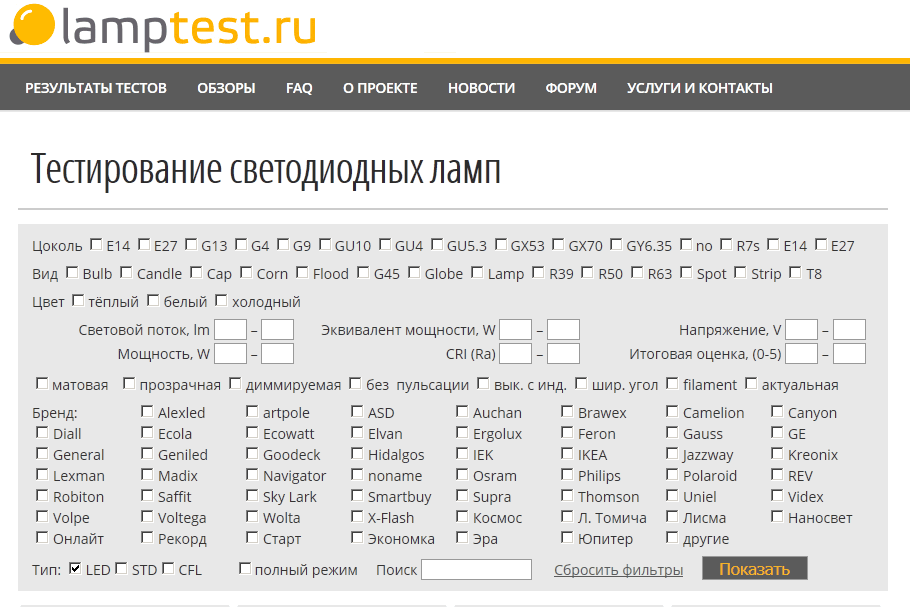Select the Alexled brand checkbox
Viewport: 910px width, 607px height.
tap(147, 411)
